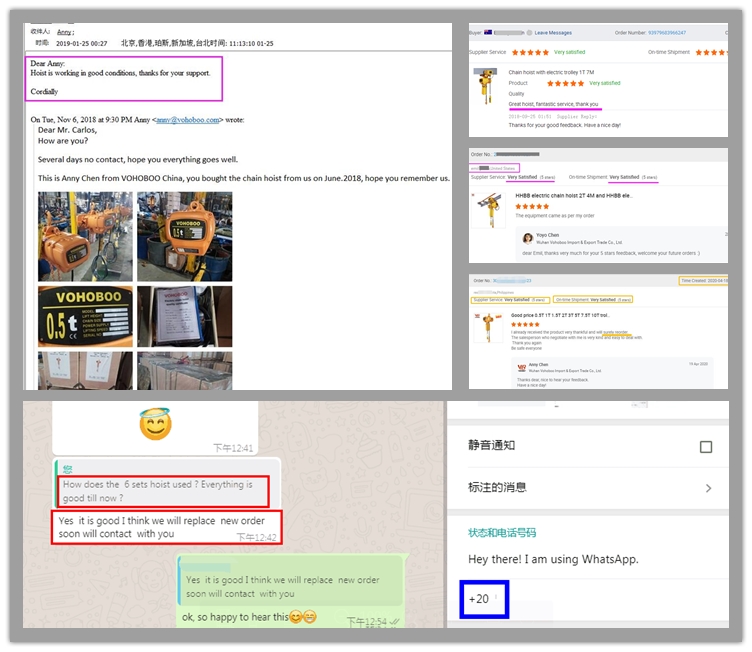Expand the 标注的消息 starred messages chevron
Screen dimensions: 752x652
[x=708, y=488]
